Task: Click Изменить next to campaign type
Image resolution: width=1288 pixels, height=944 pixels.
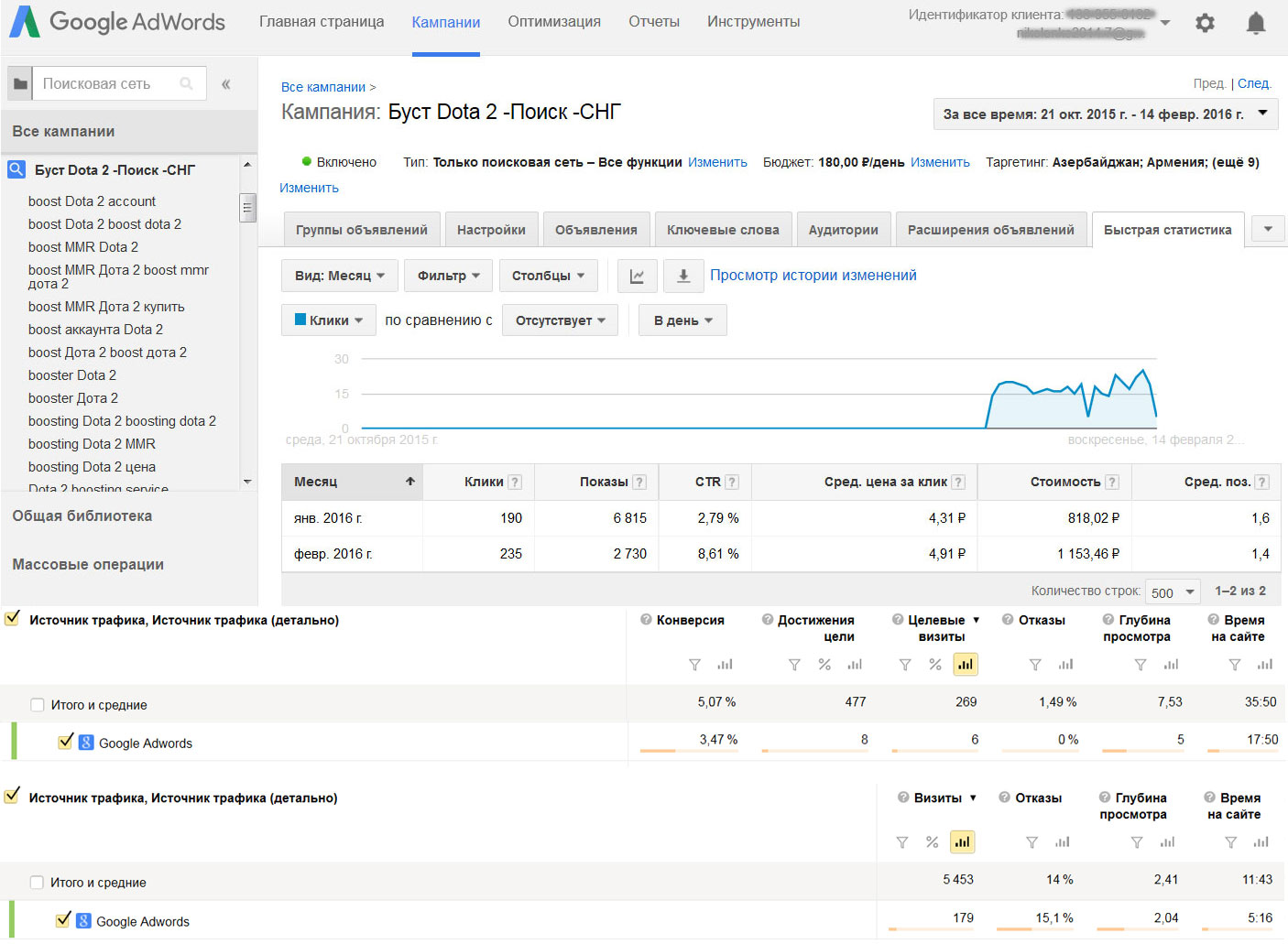Action: [717, 162]
